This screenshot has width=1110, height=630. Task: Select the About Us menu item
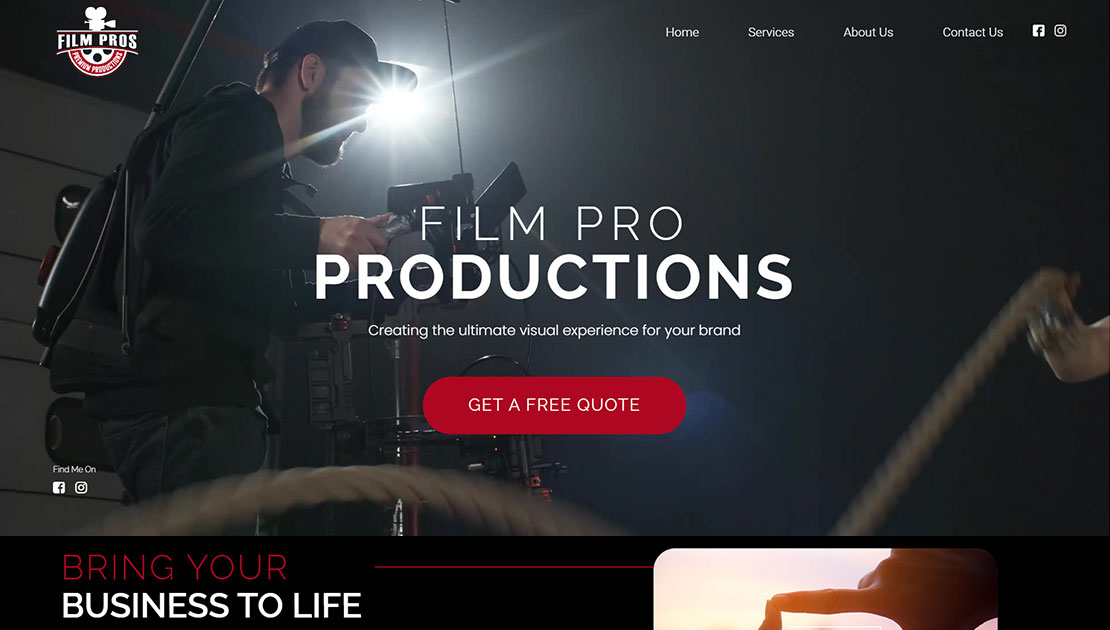click(x=868, y=32)
